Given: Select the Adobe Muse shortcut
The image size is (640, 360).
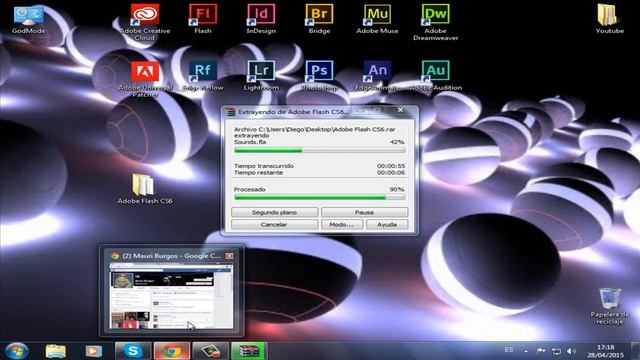Looking at the screenshot, I should [377, 19].
